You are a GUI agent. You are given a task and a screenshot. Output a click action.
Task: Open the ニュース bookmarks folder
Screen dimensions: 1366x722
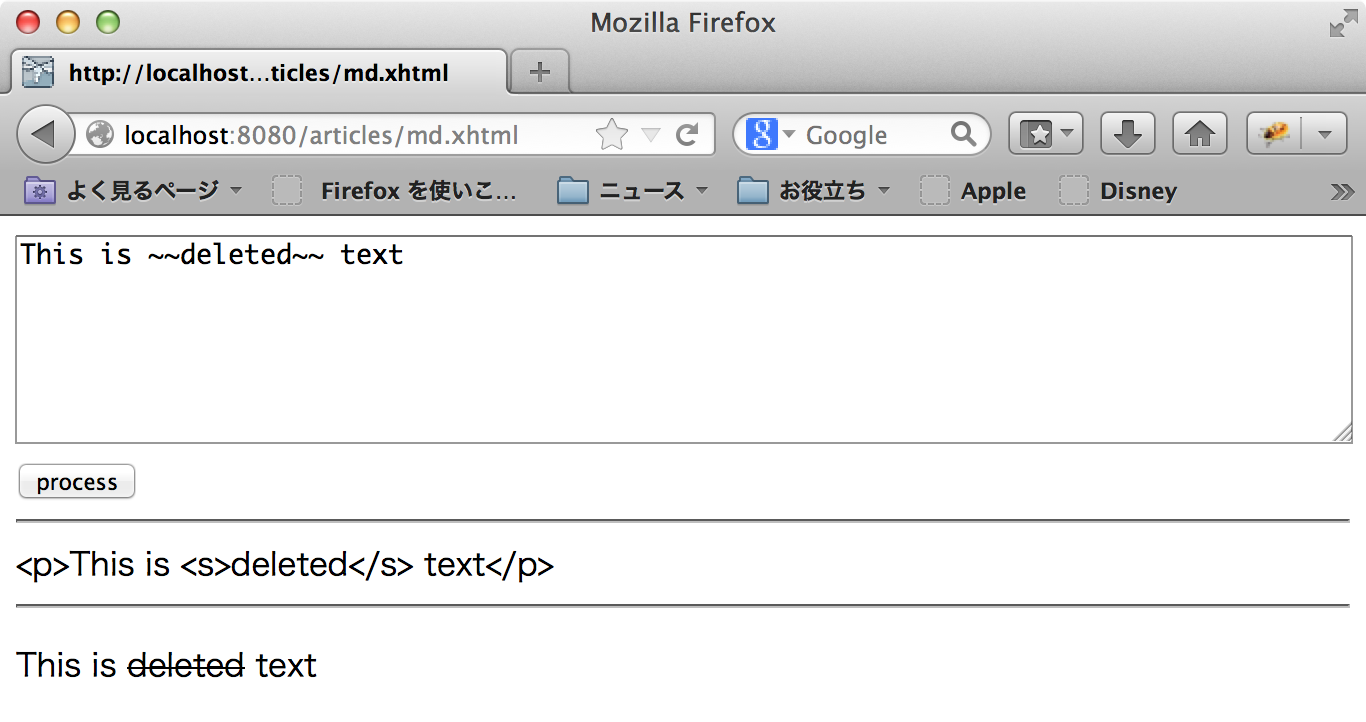tap(632, 191)
